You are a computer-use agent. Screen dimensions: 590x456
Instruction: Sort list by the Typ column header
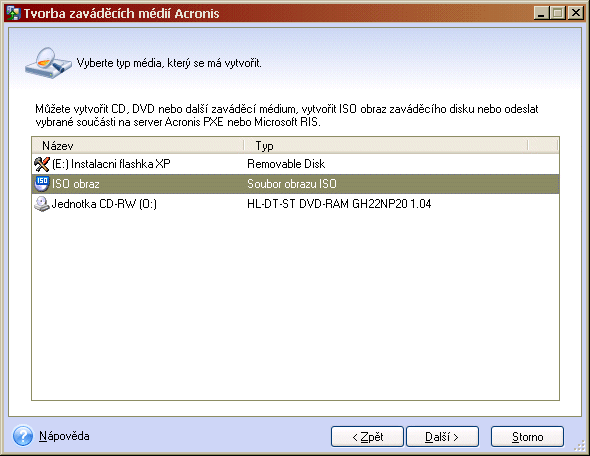click(x=386, y=145)
